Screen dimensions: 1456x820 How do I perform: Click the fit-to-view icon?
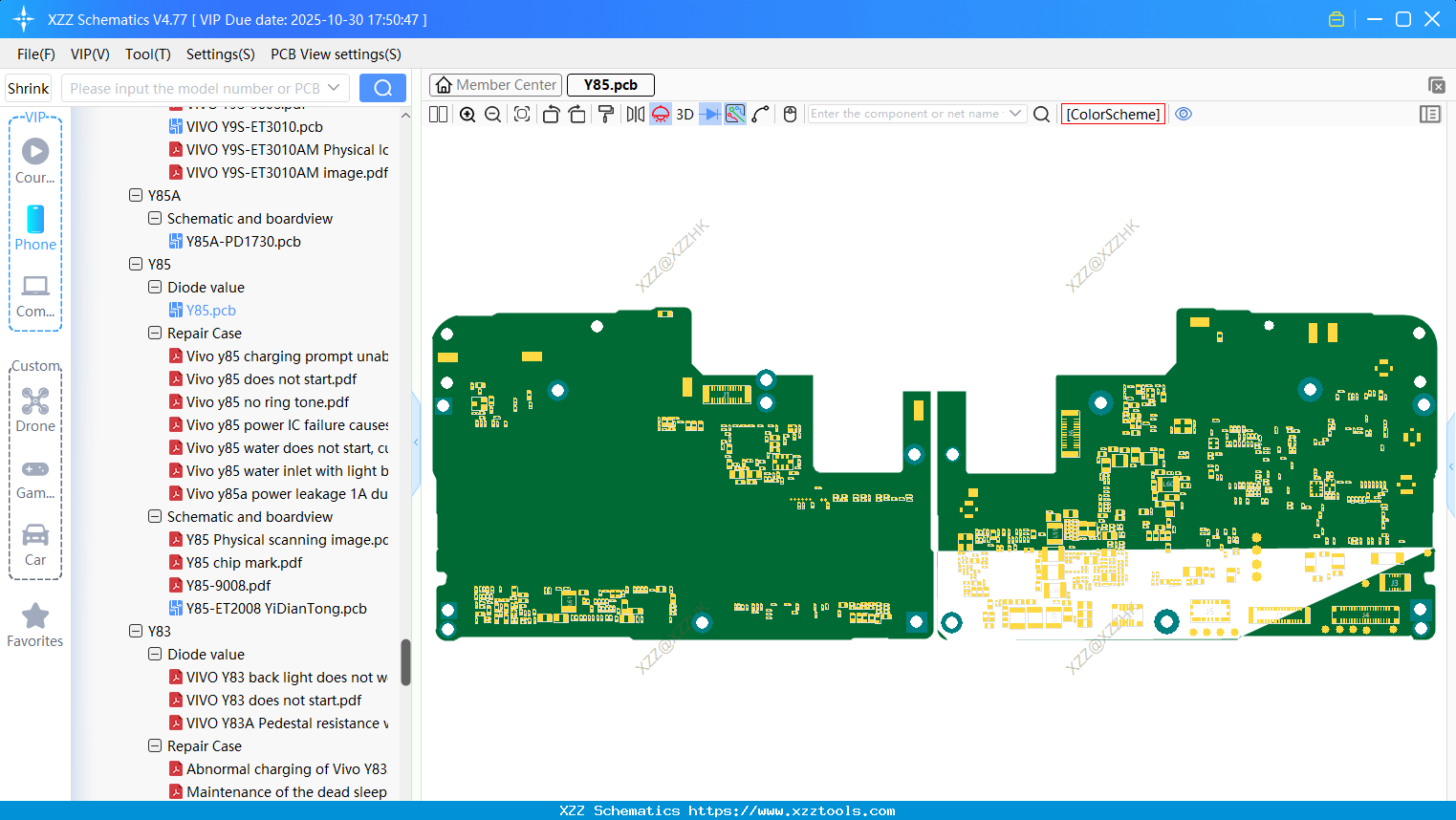[x=522, y=115]
